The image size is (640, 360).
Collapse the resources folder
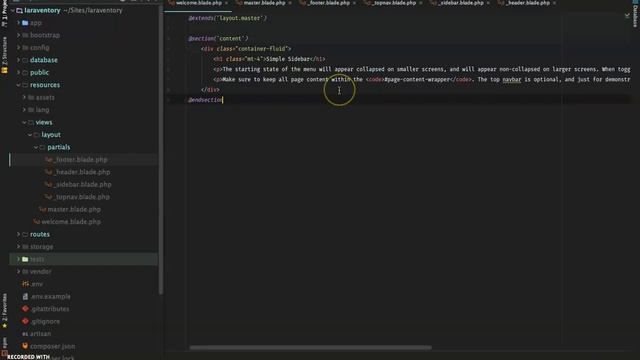click(x=18, y=85)
